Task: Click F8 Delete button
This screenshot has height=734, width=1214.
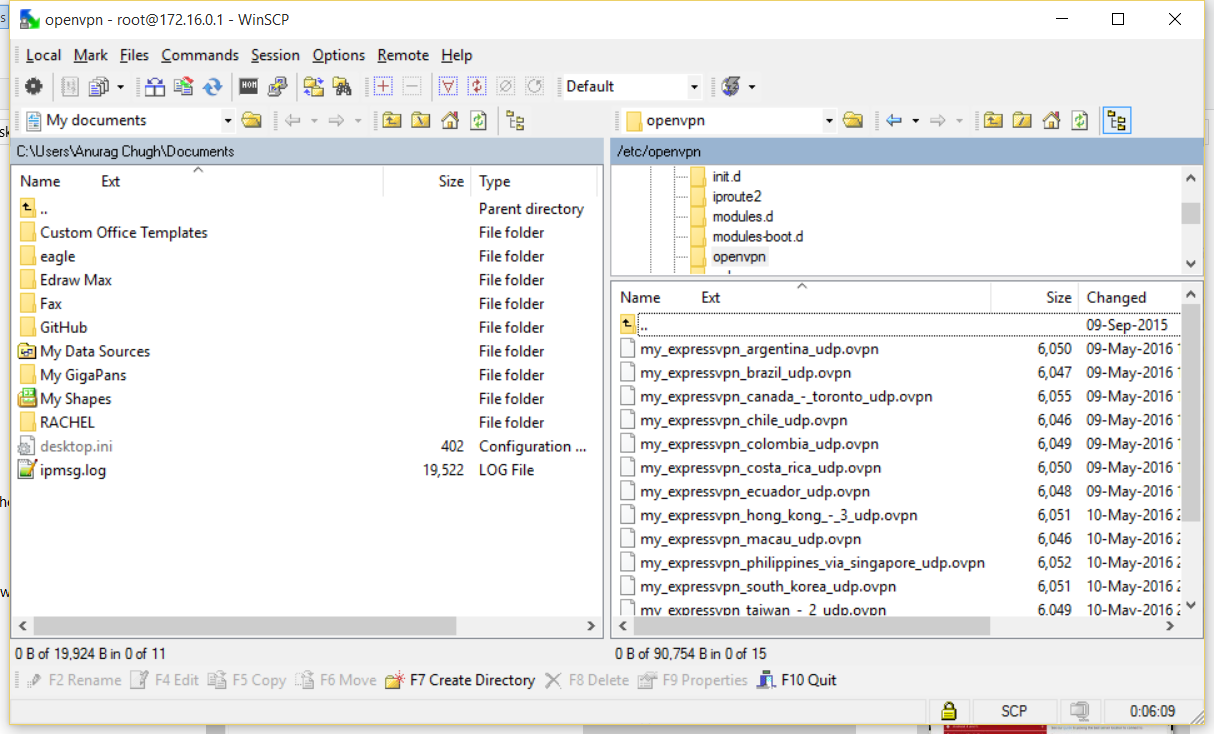Action: (x=587, y=680)
